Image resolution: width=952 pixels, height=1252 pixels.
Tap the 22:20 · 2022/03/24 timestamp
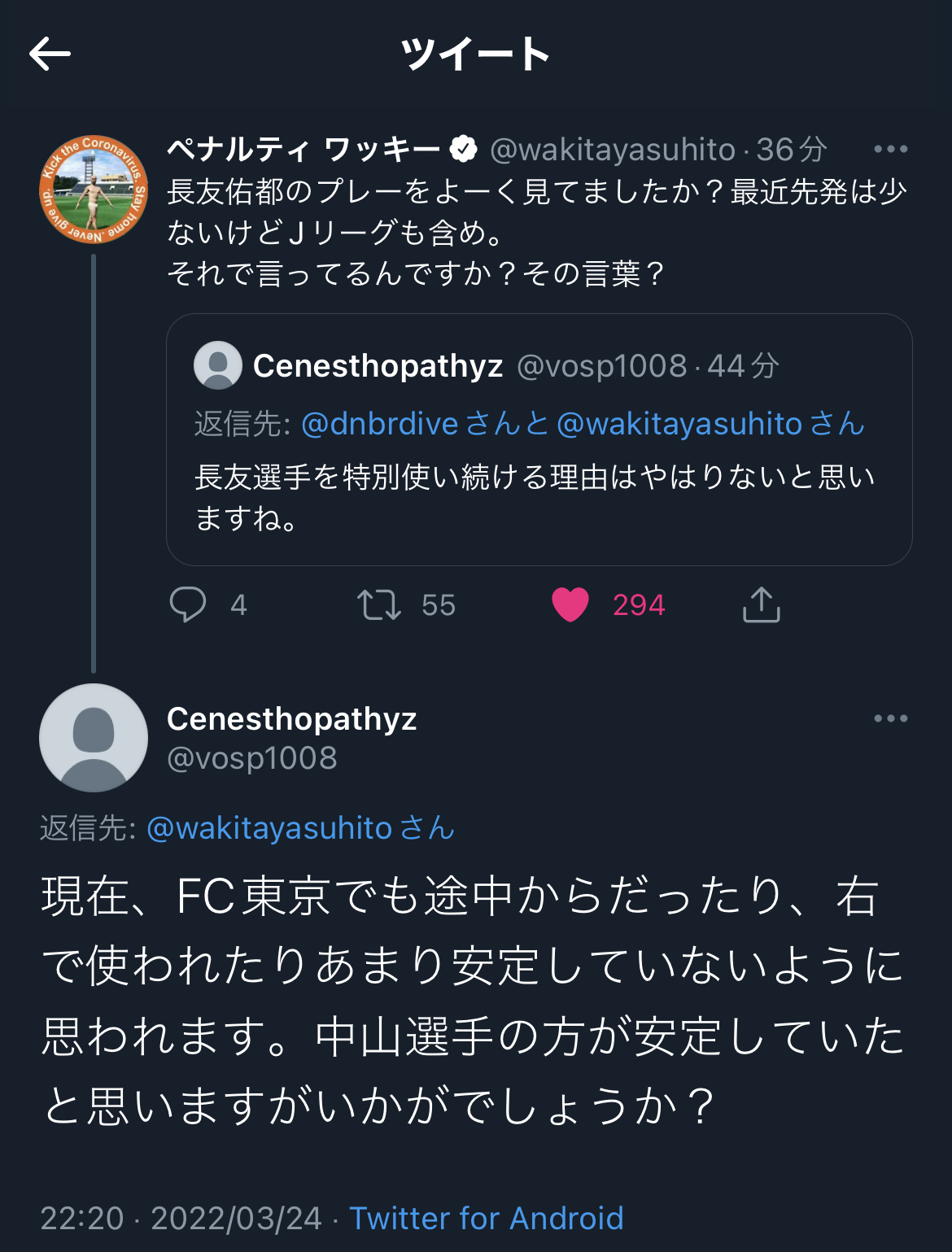(181, 1218)
